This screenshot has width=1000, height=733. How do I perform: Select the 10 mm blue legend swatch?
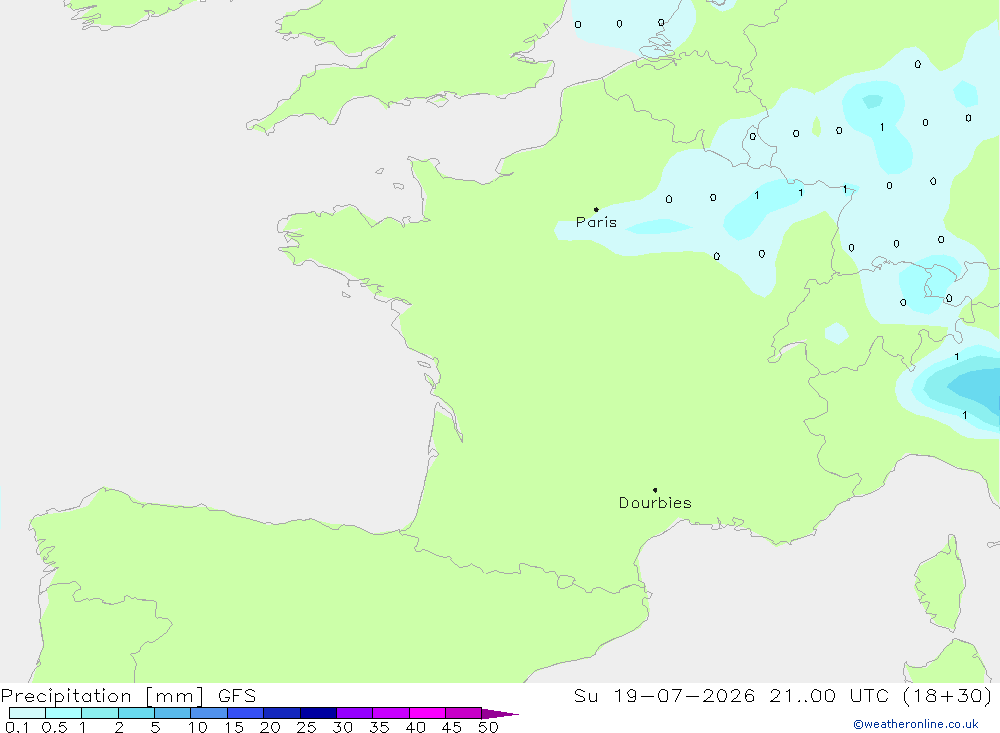click(x=209, y=713)
